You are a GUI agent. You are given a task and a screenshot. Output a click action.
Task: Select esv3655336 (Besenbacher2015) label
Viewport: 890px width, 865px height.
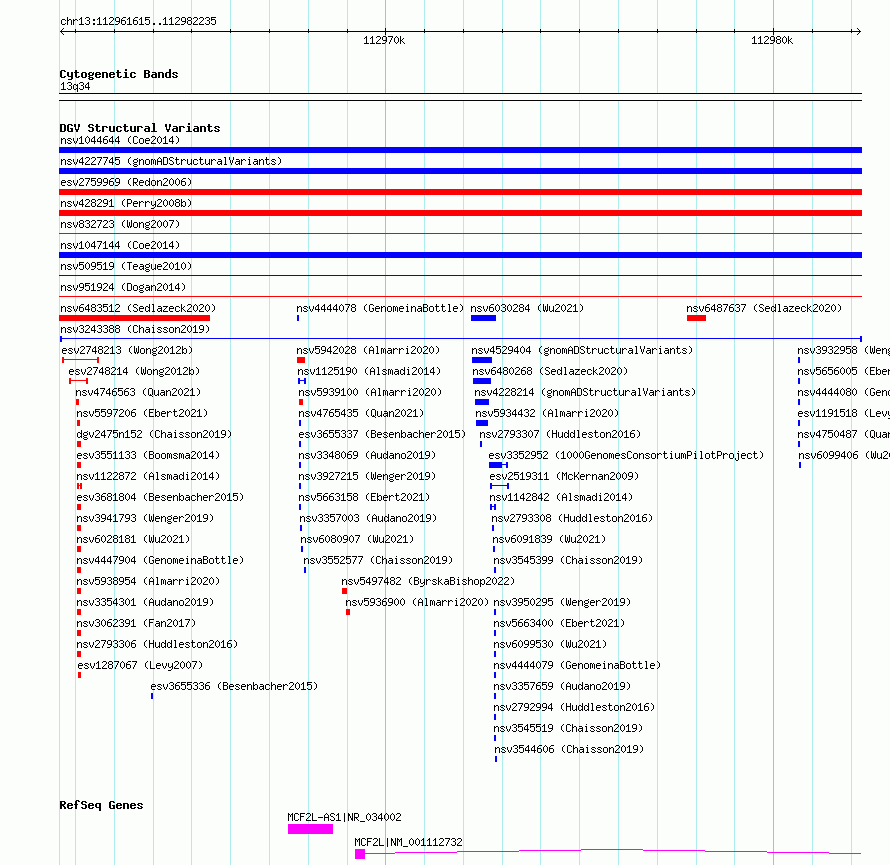coord(234,686)
